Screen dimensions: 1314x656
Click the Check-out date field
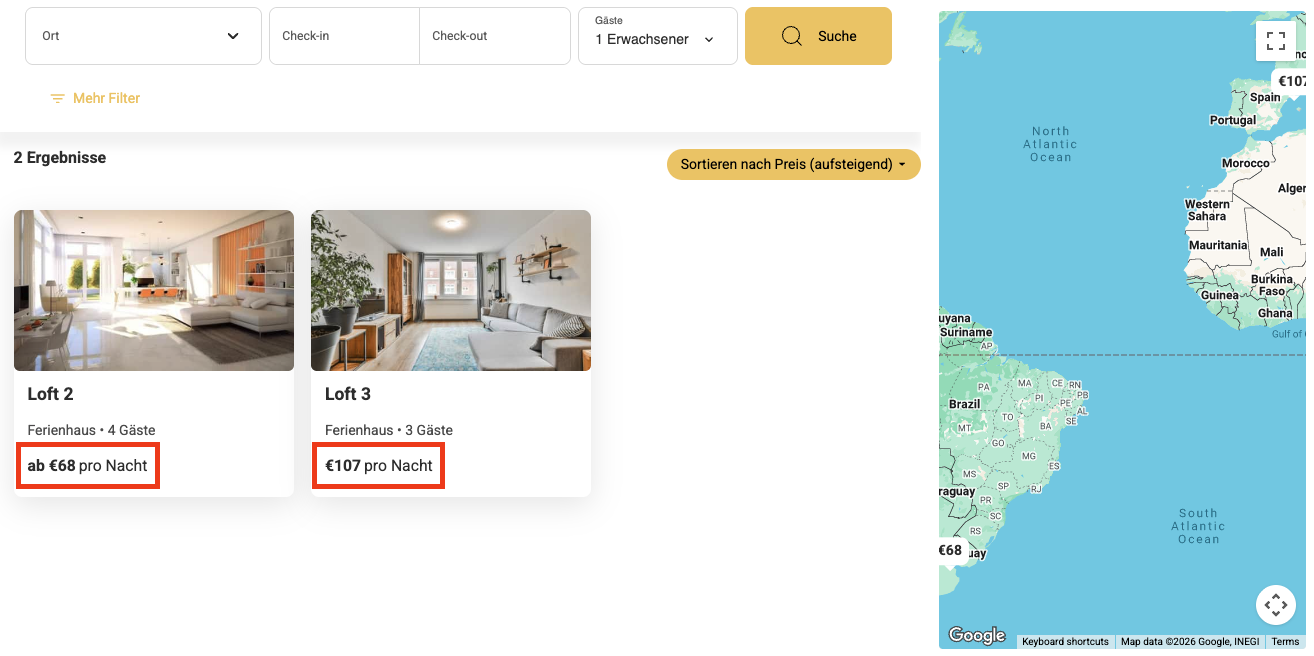tap(494, 36)
